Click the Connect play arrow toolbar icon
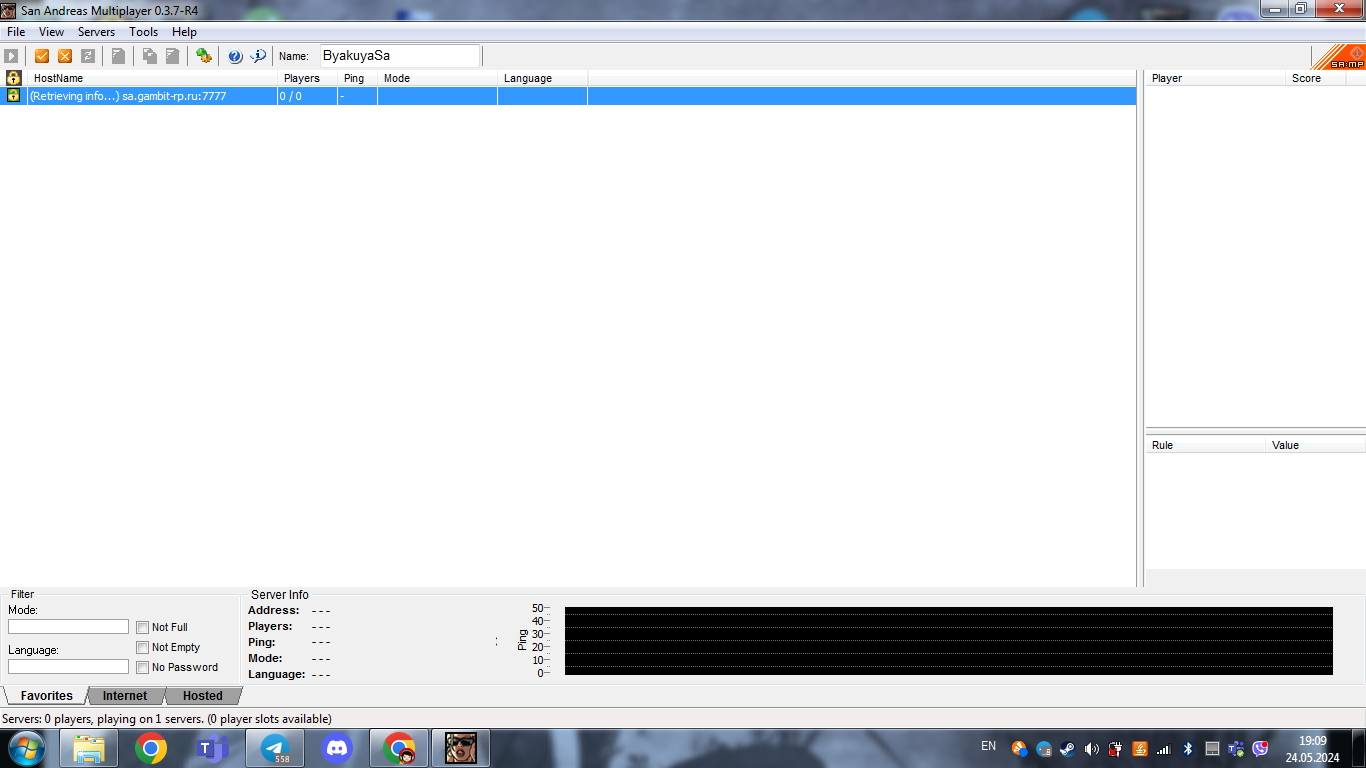Screen dimensions: 1366x768 click(x=12, y=56)
